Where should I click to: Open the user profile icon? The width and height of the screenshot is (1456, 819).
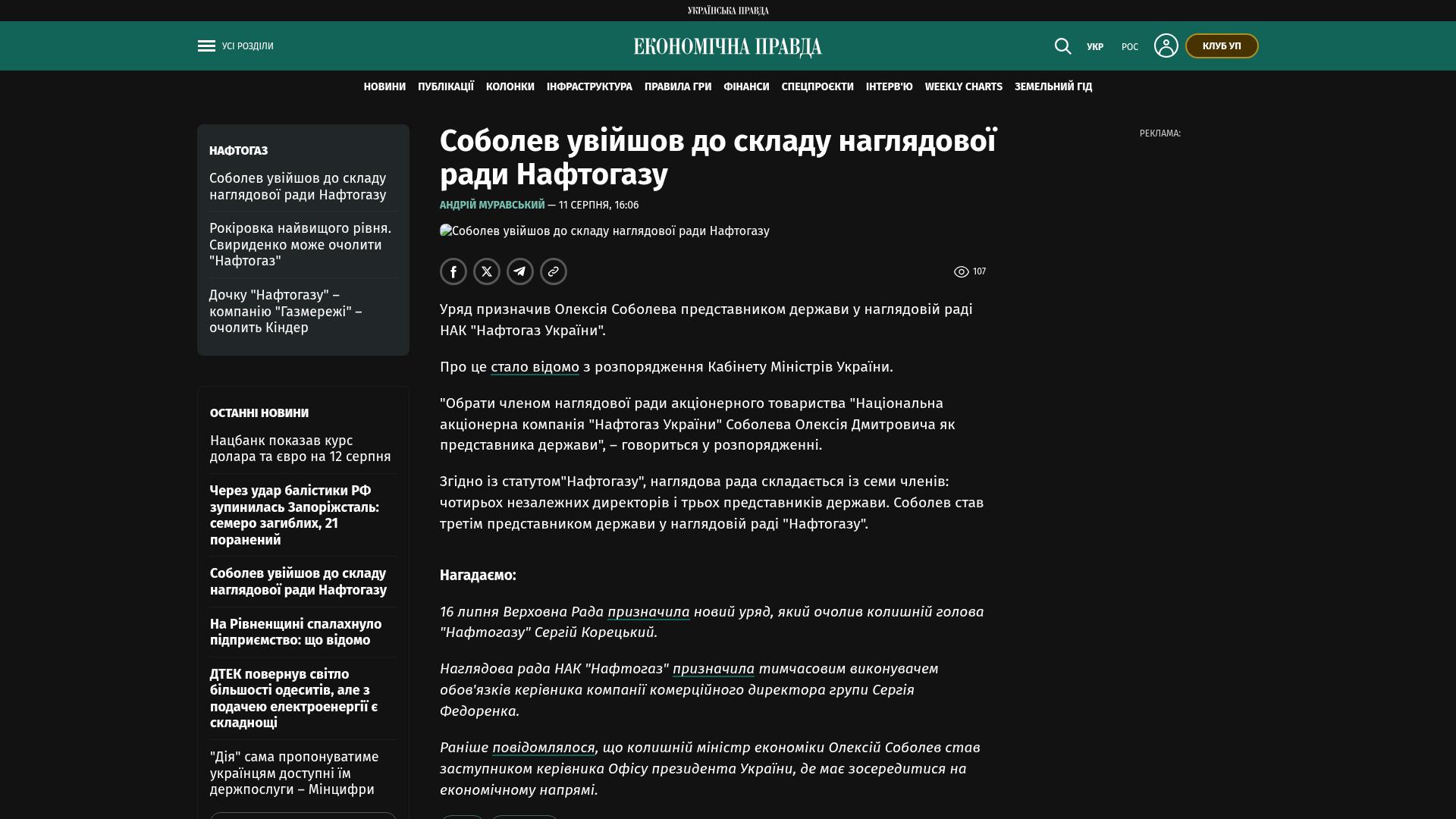click(1166, 45)
